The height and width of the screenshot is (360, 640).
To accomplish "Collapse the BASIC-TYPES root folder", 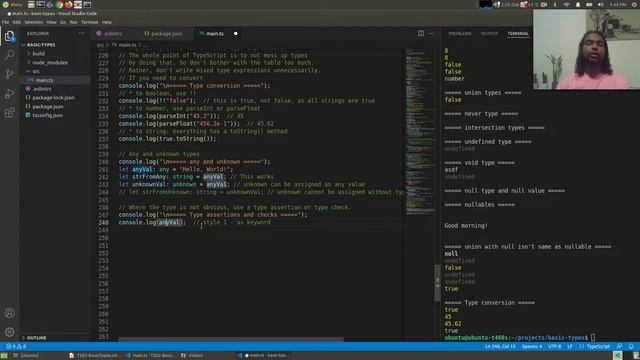I will [55, 45].
